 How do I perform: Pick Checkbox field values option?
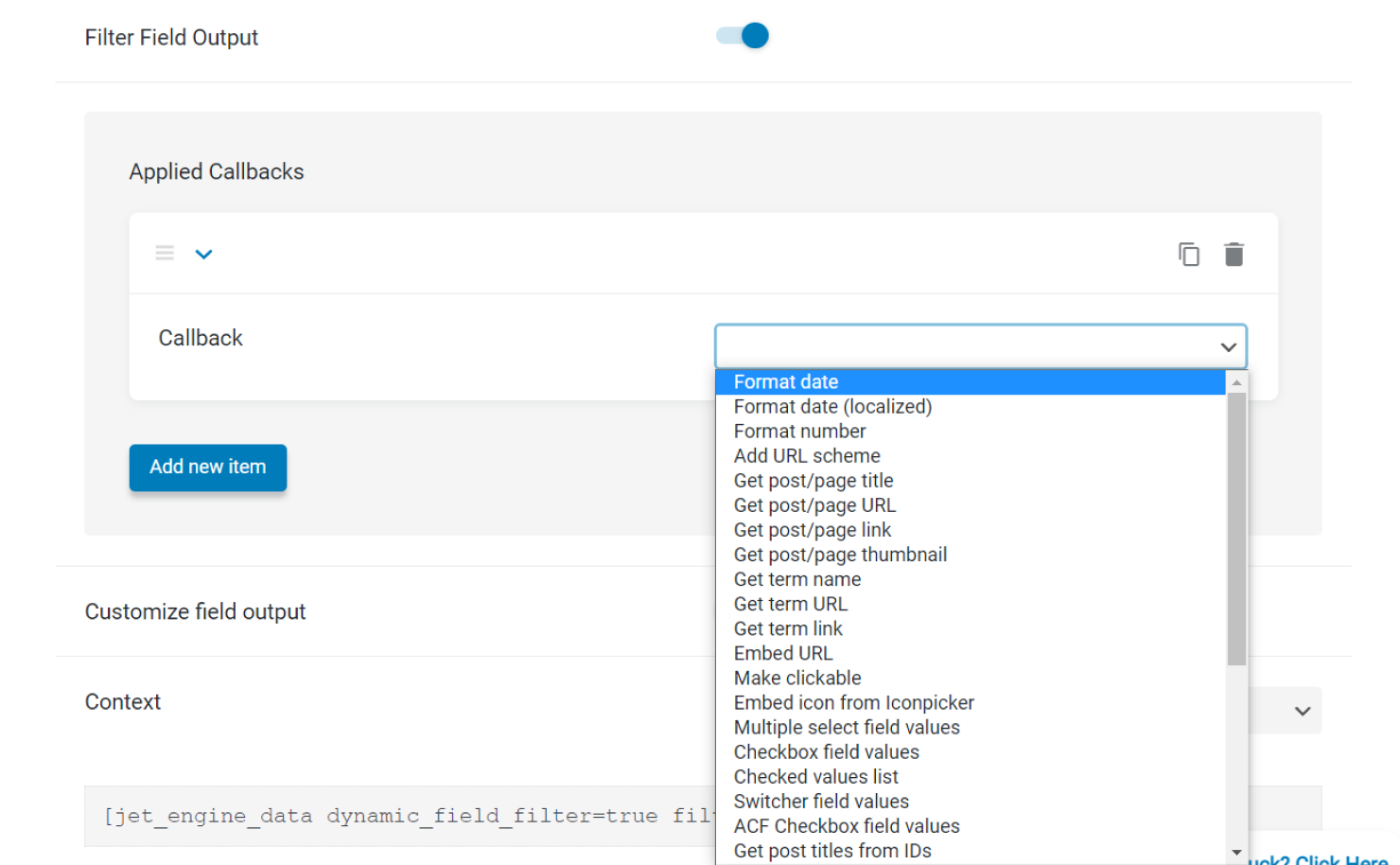pos(971,750)
